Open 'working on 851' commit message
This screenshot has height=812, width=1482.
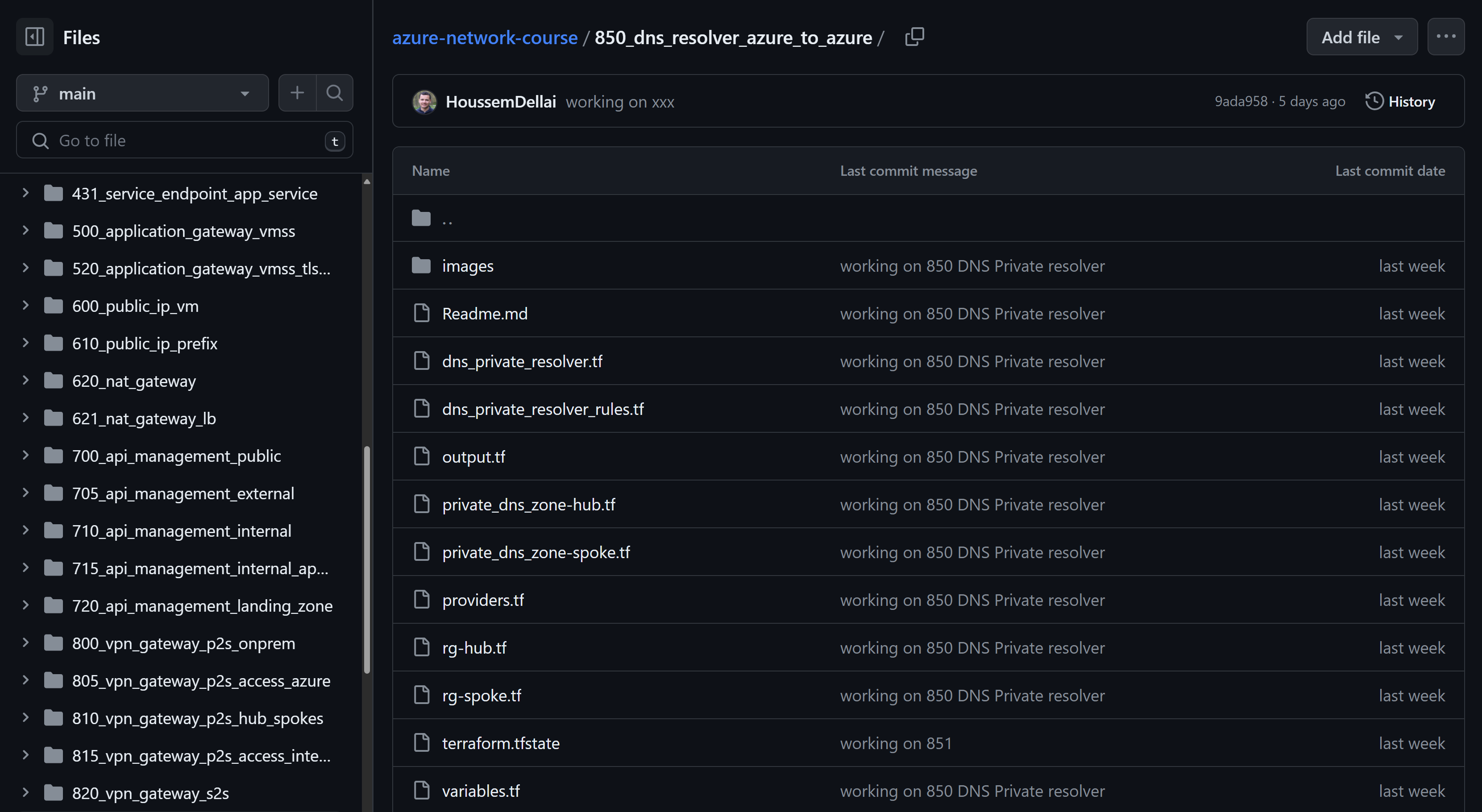(x=896, y=743)
